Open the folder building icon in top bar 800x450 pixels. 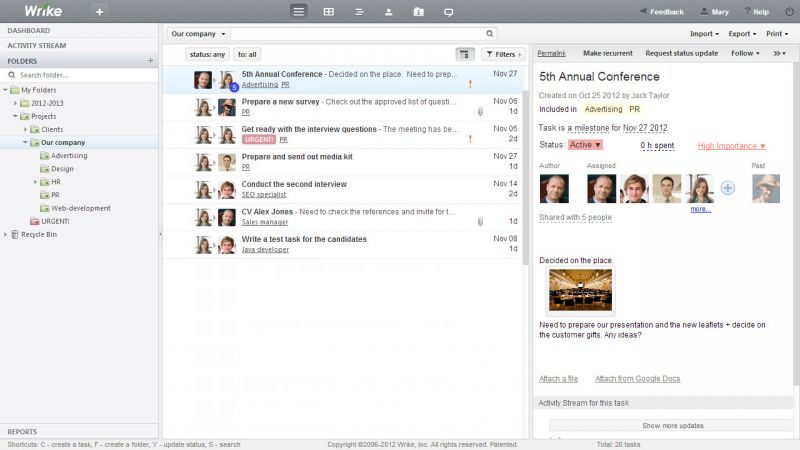pos(418,11)
